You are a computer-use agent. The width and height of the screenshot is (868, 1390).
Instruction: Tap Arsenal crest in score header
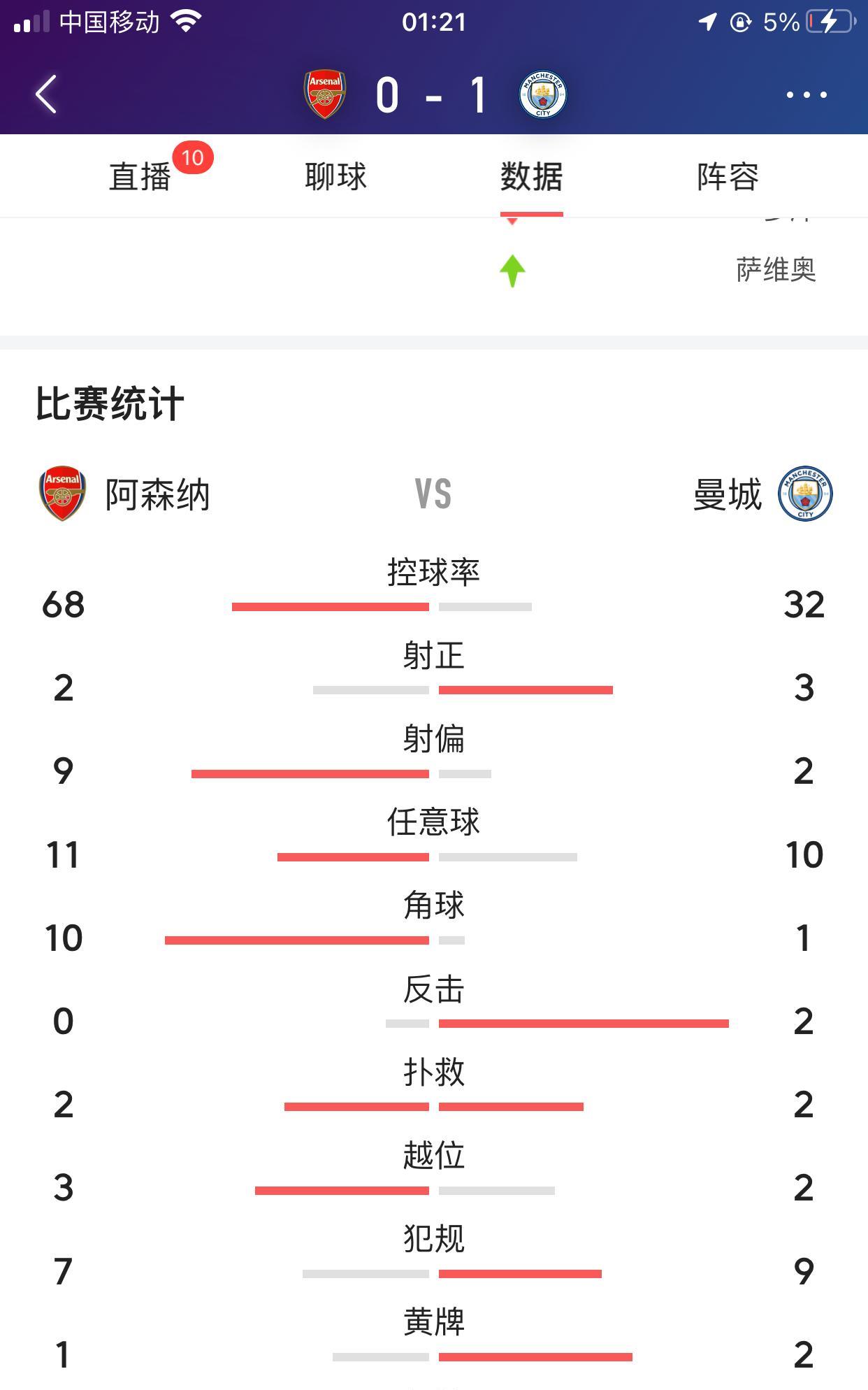[325, 94]
